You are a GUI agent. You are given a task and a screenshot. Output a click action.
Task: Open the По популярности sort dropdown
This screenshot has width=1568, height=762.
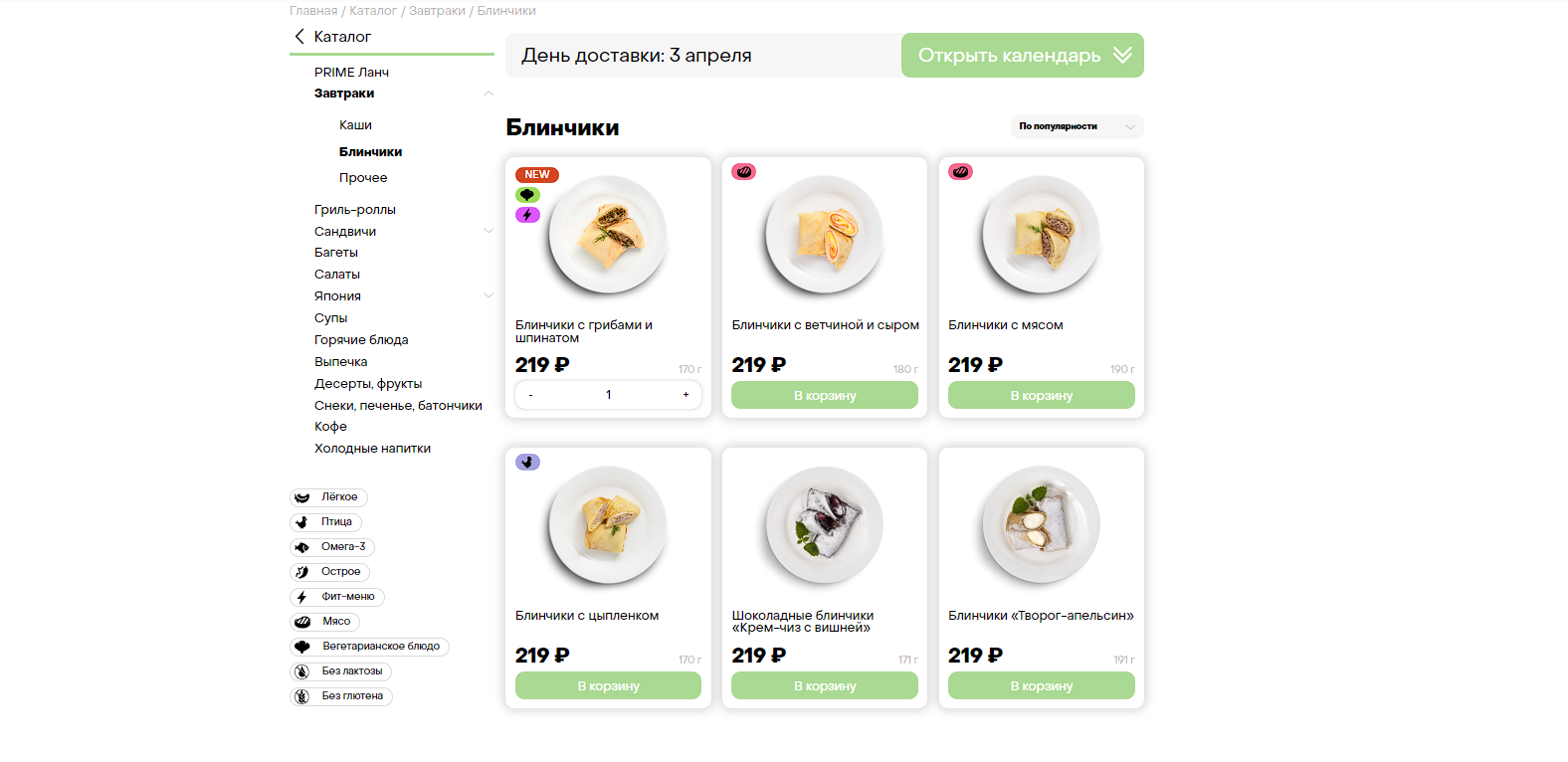pos(1077,126)
